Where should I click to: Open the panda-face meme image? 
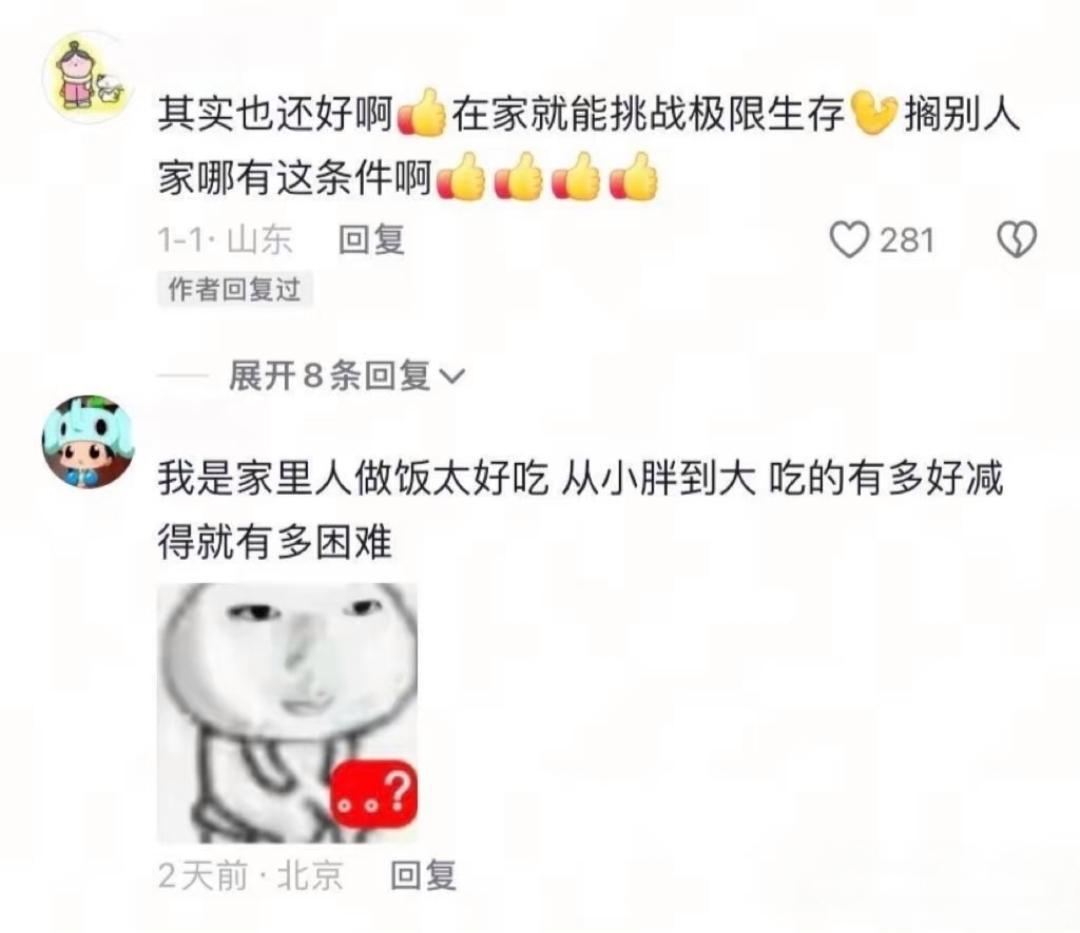(288, 713)
